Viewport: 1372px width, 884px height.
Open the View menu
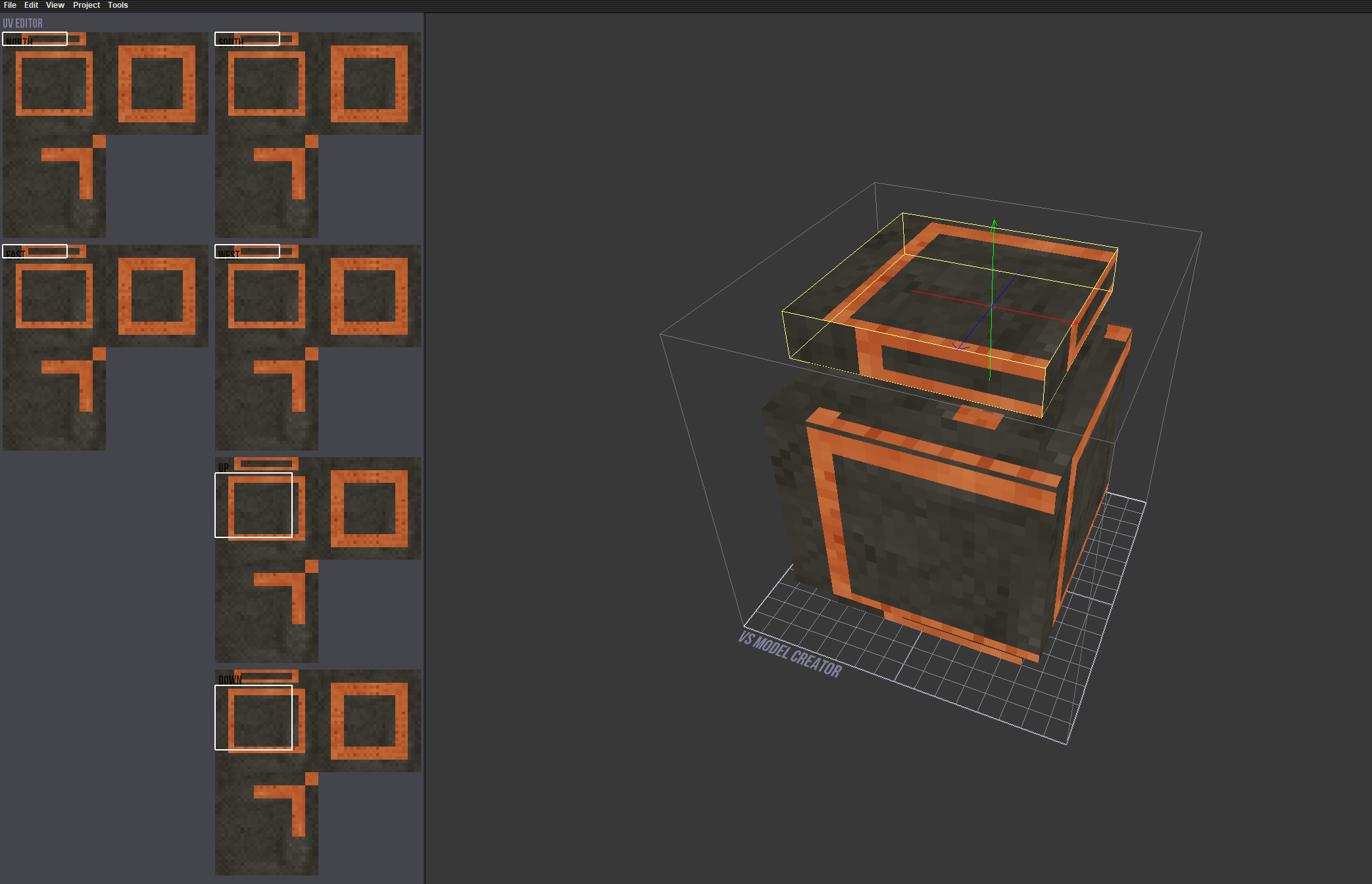pos(55,5)
